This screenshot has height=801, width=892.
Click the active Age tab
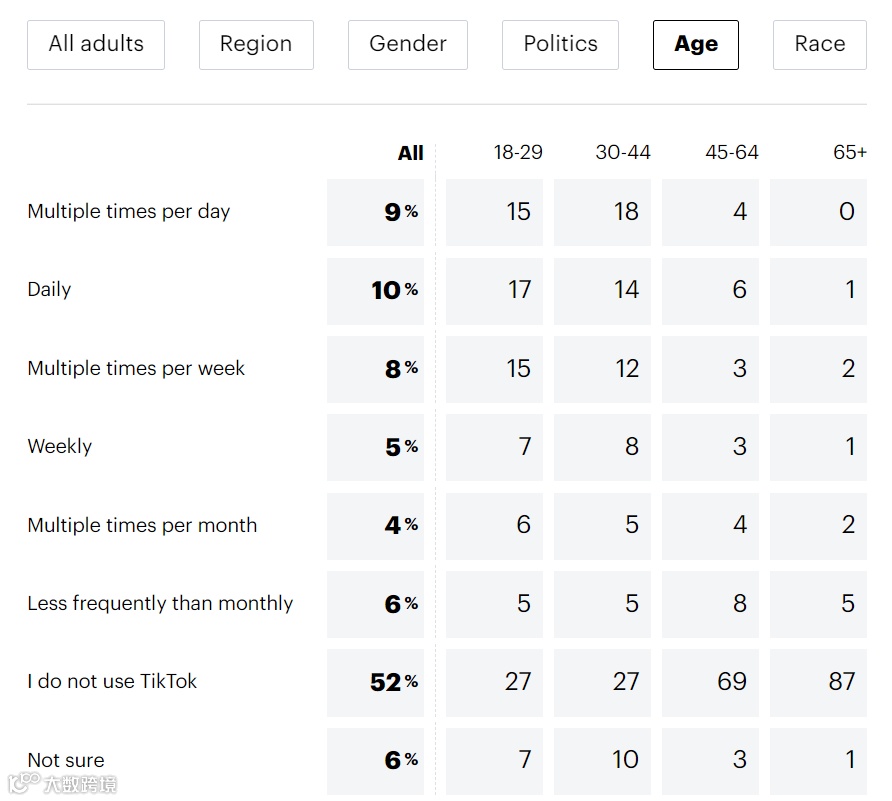click(x=696, y=44)
